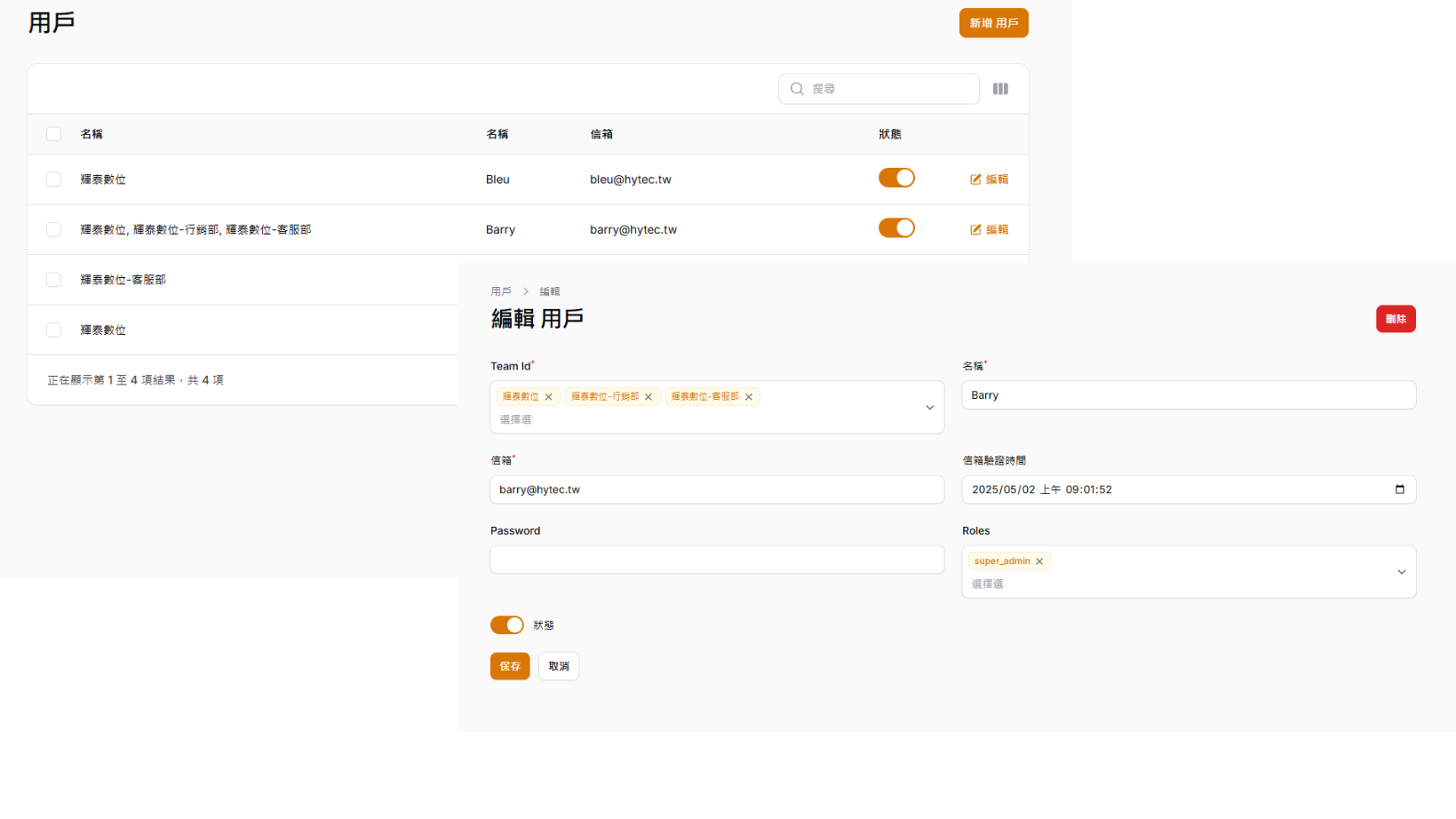Viewport: 1456px width, 819px height.
Task: Toggle the column visibility icon
Action: point(1000,89)
